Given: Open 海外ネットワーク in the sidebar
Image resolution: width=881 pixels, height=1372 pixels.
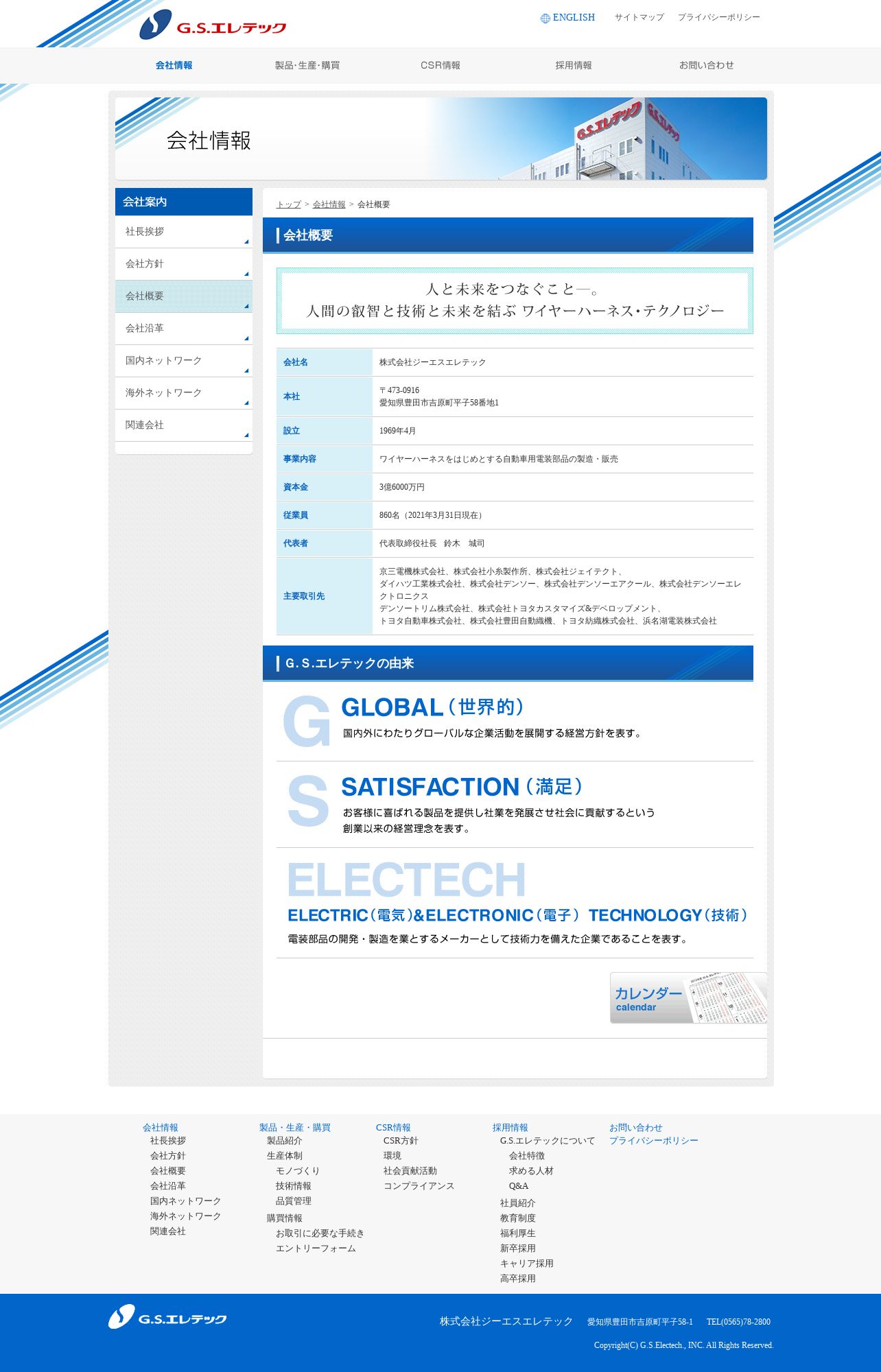Looking at the screenshot, I should 184,393.
